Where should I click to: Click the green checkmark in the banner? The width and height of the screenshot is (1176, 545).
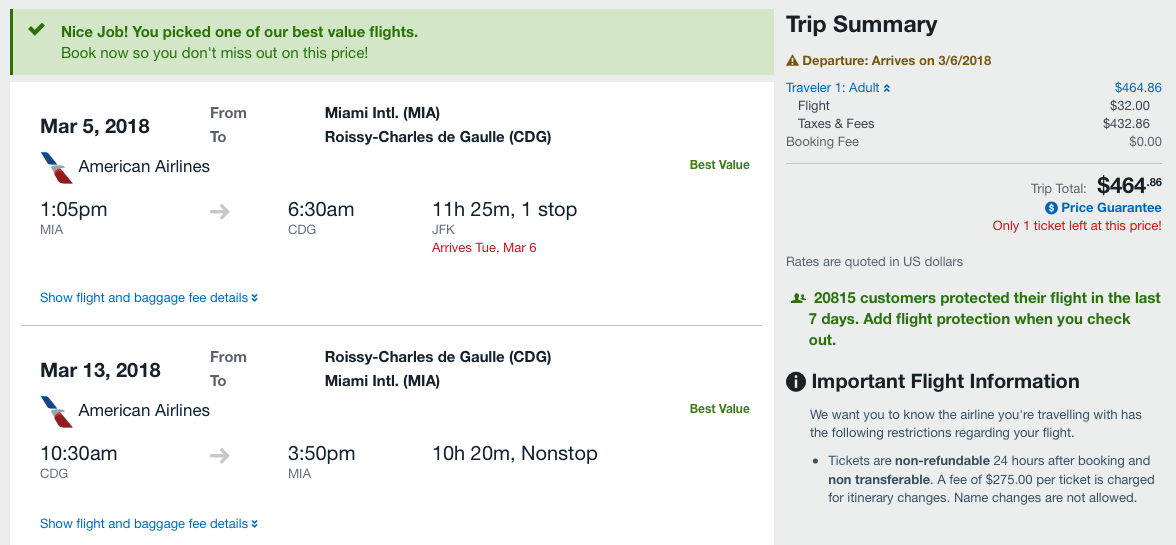point(36,31)
